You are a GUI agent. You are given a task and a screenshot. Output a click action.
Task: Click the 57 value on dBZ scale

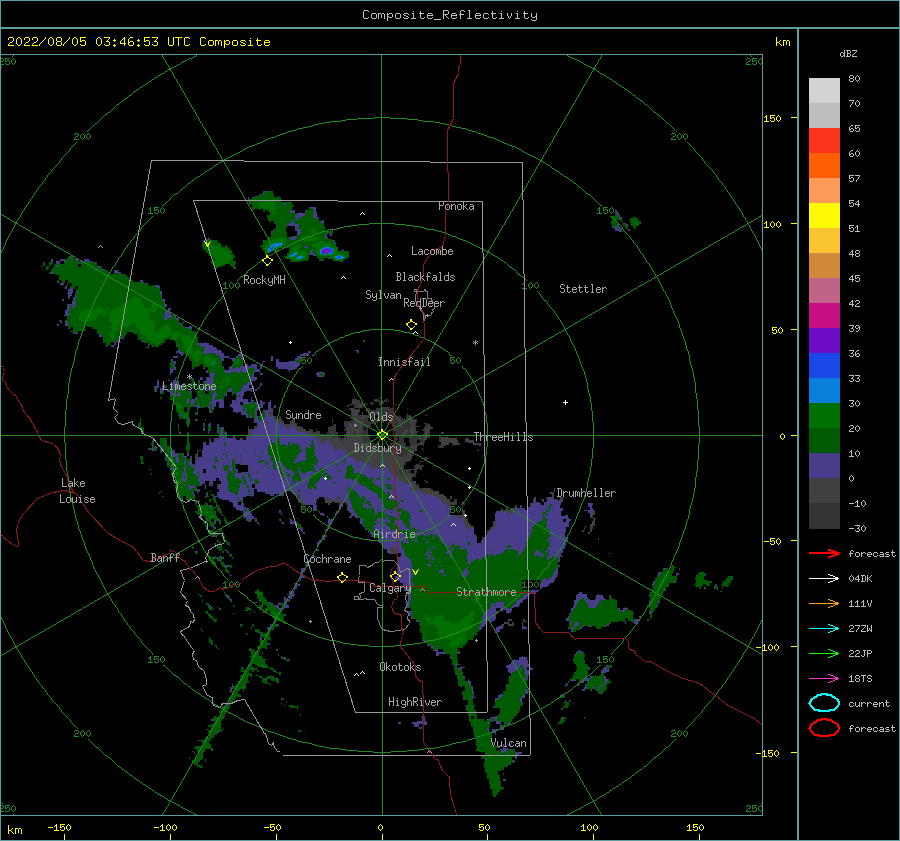[x=854, y=179]
